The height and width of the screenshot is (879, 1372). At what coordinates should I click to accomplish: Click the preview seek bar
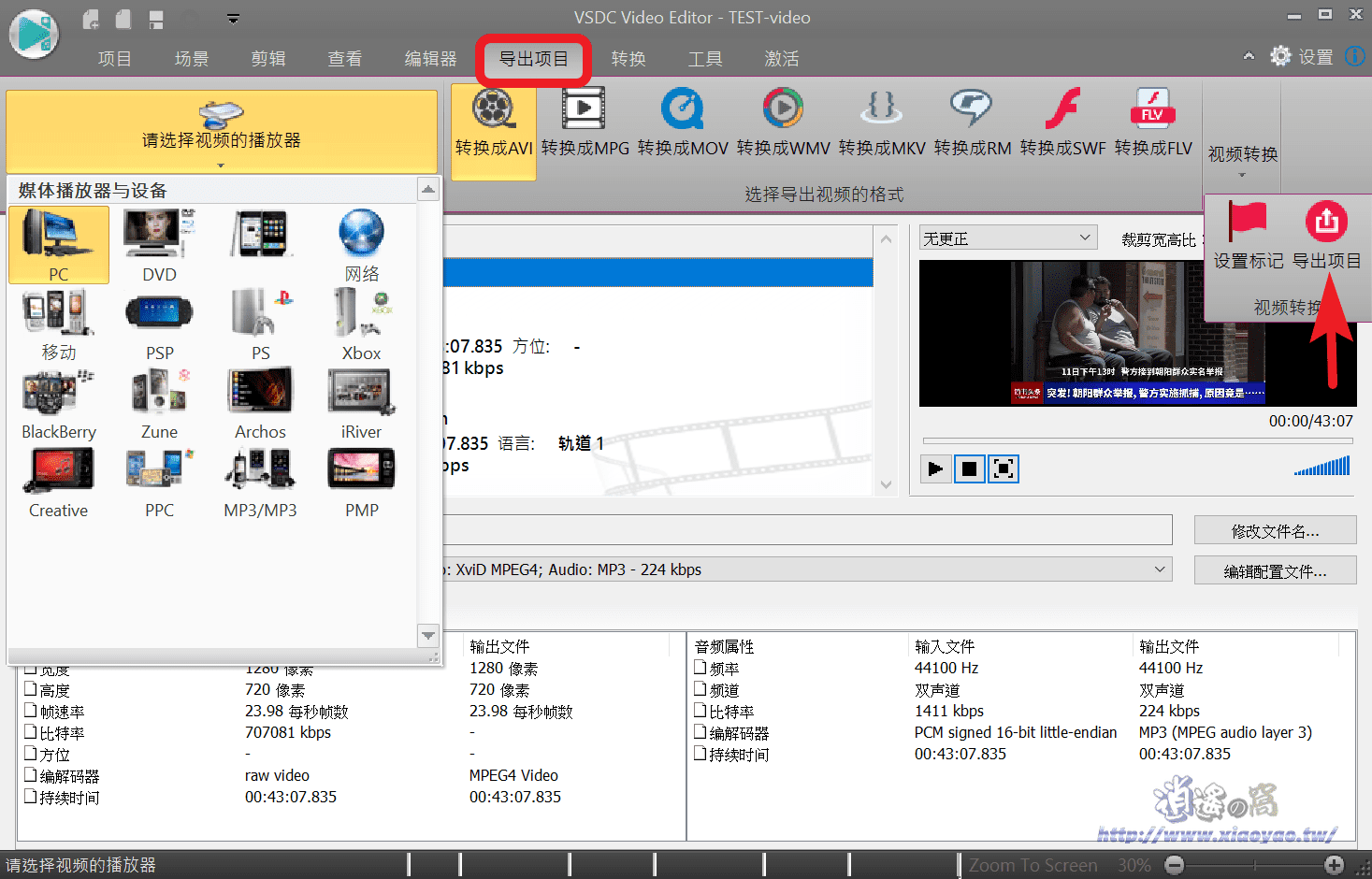pyautogui.click(x=1137, y=440)
